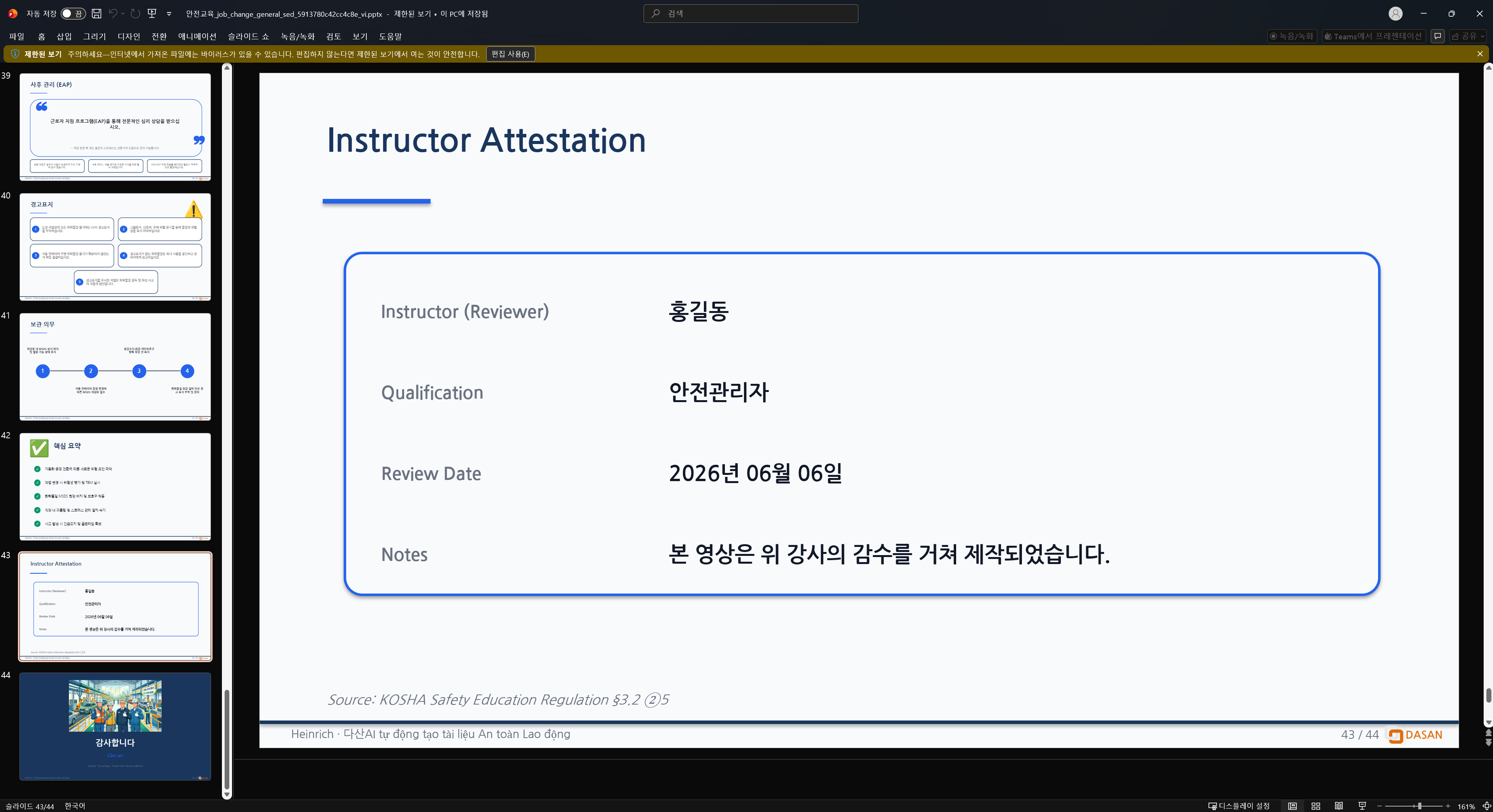Fit slide to current window icon
1493x812 pixels.
(1486, 806)
